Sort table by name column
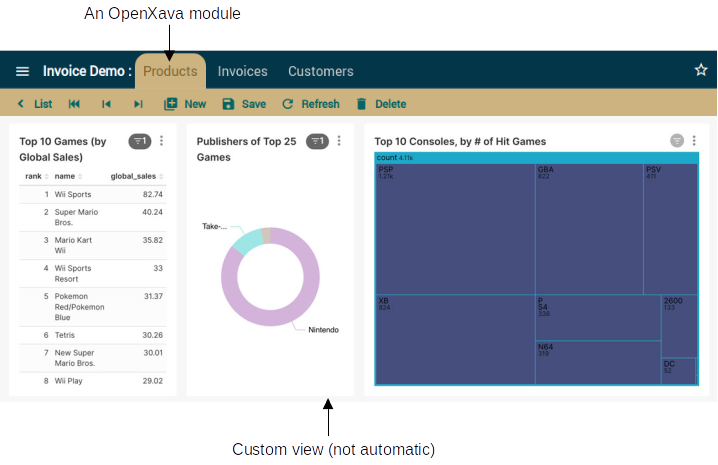 point(68,176)
